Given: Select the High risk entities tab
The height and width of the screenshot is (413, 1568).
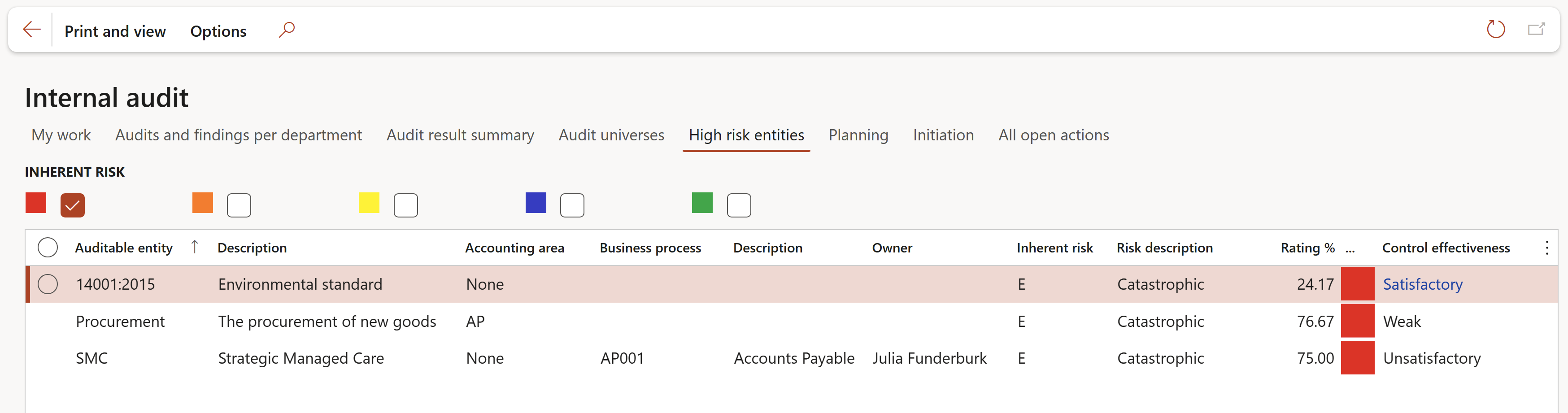Looking at the screenshot, I should tap(746, 135).
